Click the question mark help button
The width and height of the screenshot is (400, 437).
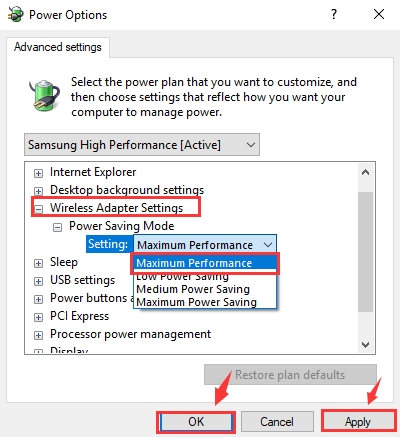tap(334, 14)
